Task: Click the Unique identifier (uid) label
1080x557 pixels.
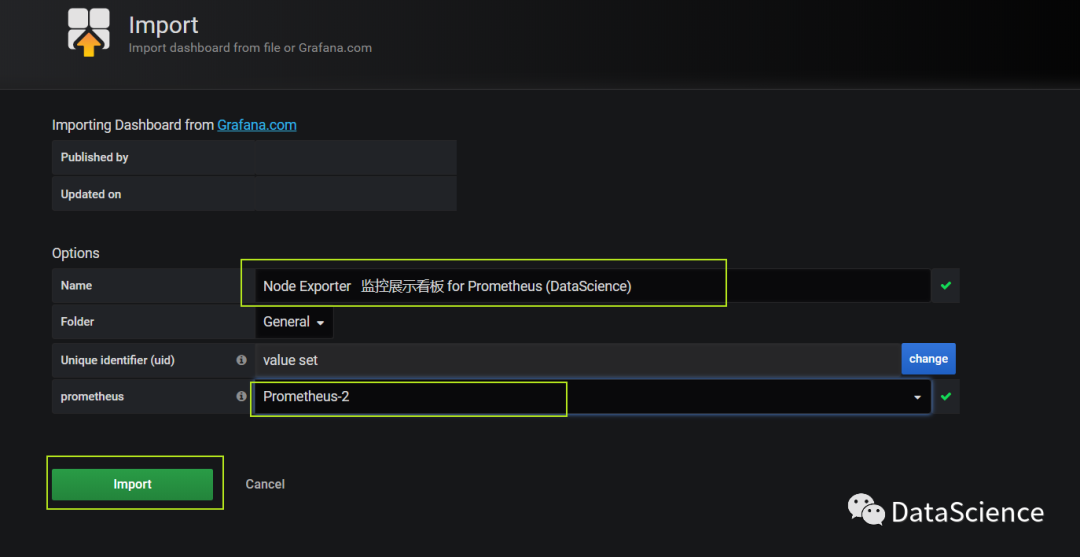Action: pos(118,360)
